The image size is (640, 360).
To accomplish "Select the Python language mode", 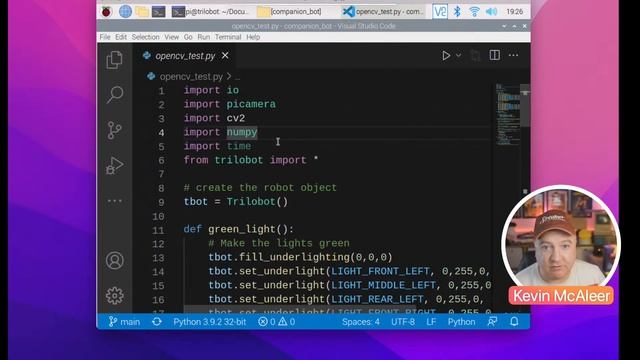I will [x=461, y=322].
